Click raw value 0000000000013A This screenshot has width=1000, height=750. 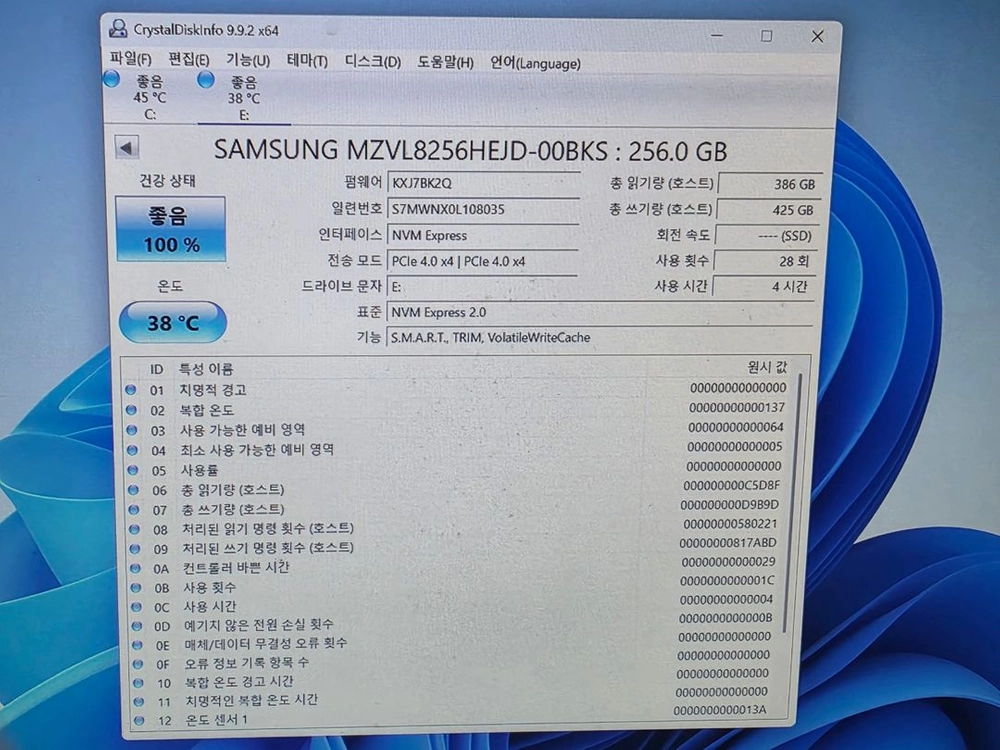coord(720,710)
